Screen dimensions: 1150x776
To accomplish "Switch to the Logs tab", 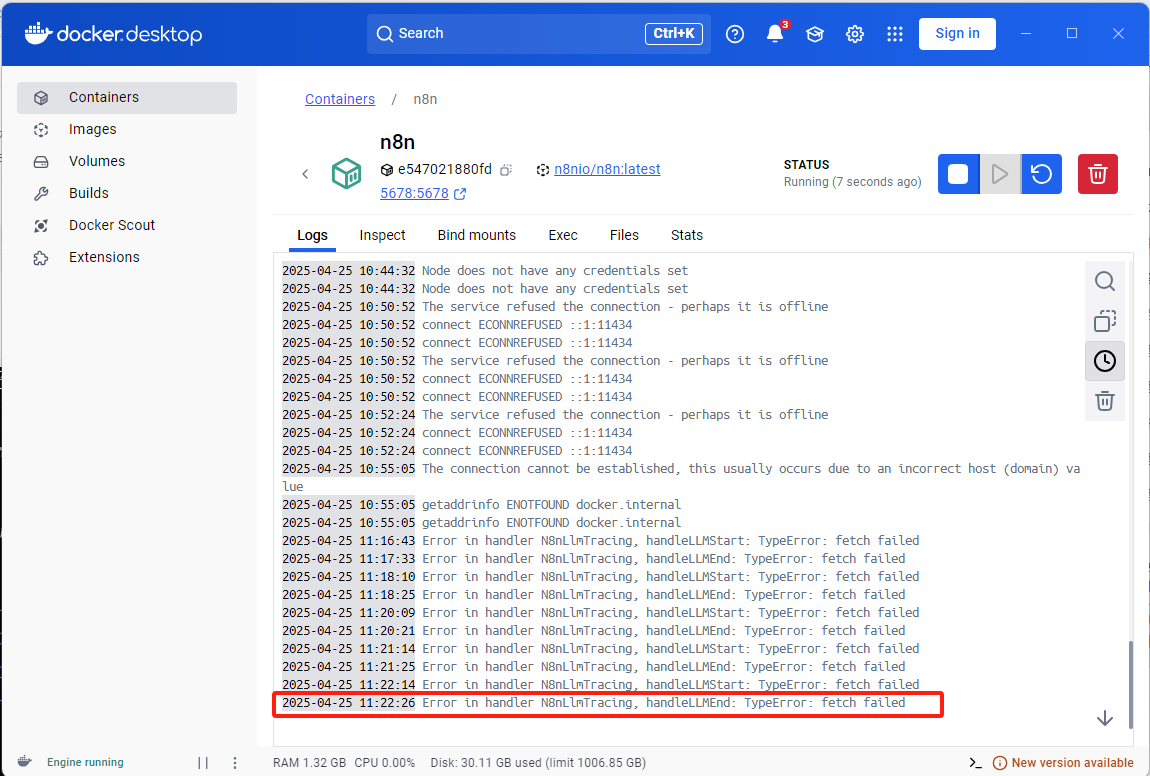I will [x=312, y=235].
